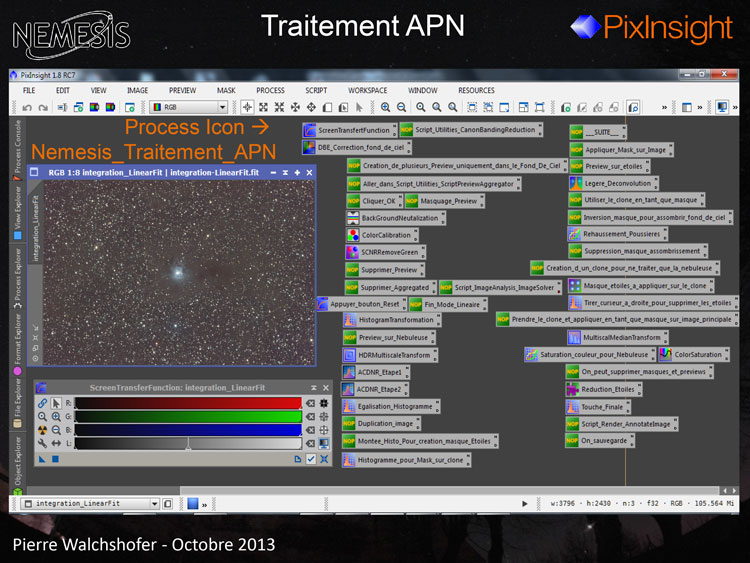Open the SCRIPT menu
The height and width of the screenshot is (563, 750).
point(316,90)
